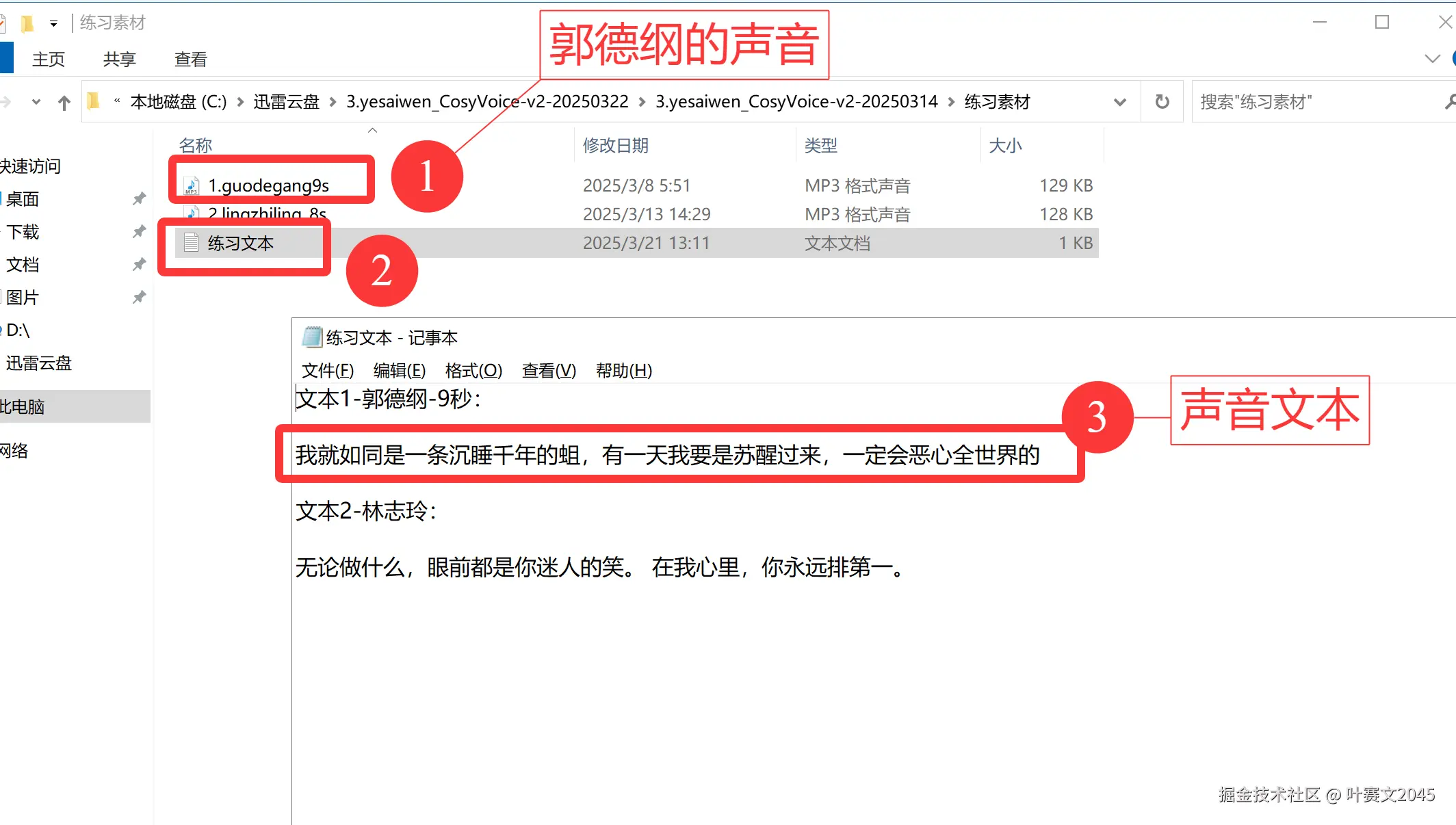
Task: Open the 共享 ribbon tab
Action: coord(119,60)
